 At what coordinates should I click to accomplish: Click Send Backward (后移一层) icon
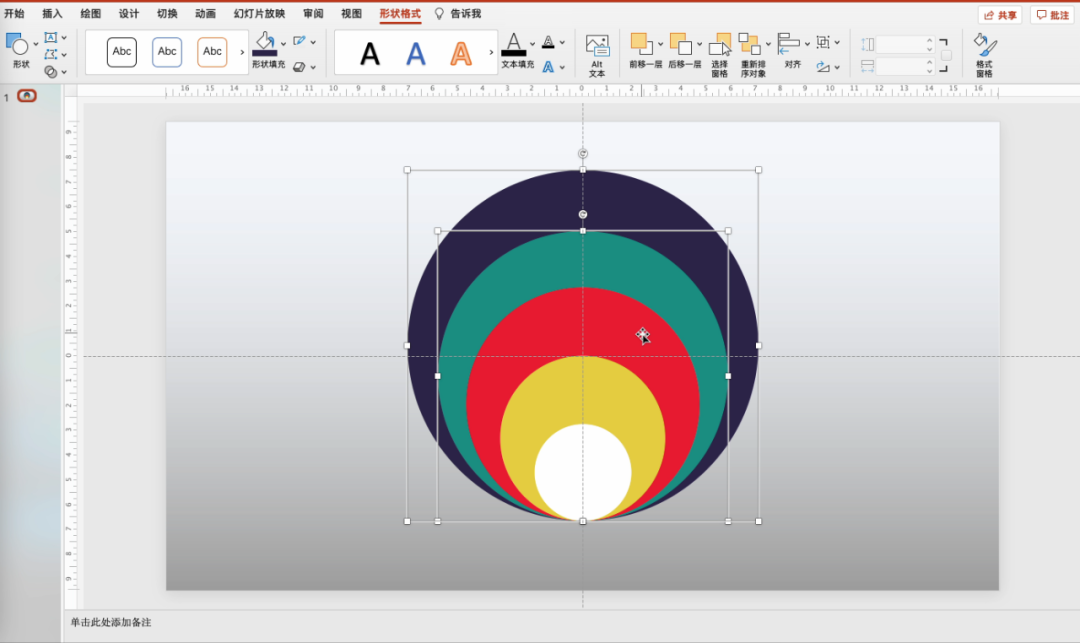681,44
